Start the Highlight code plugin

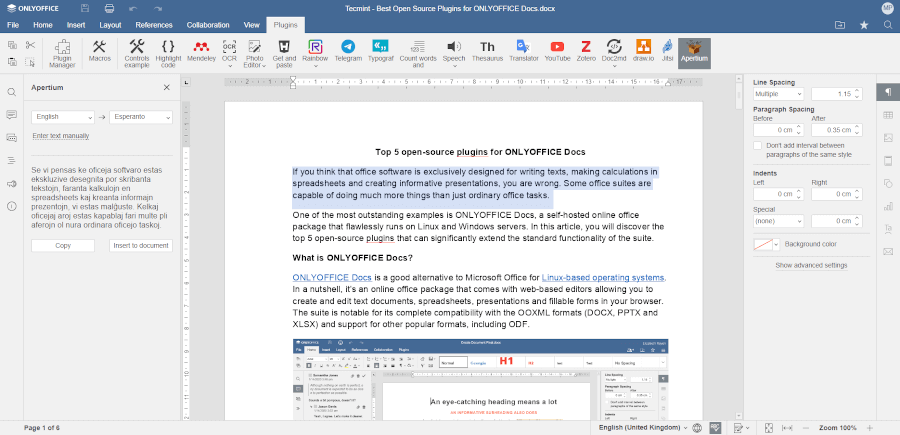(x=168, y=53)
